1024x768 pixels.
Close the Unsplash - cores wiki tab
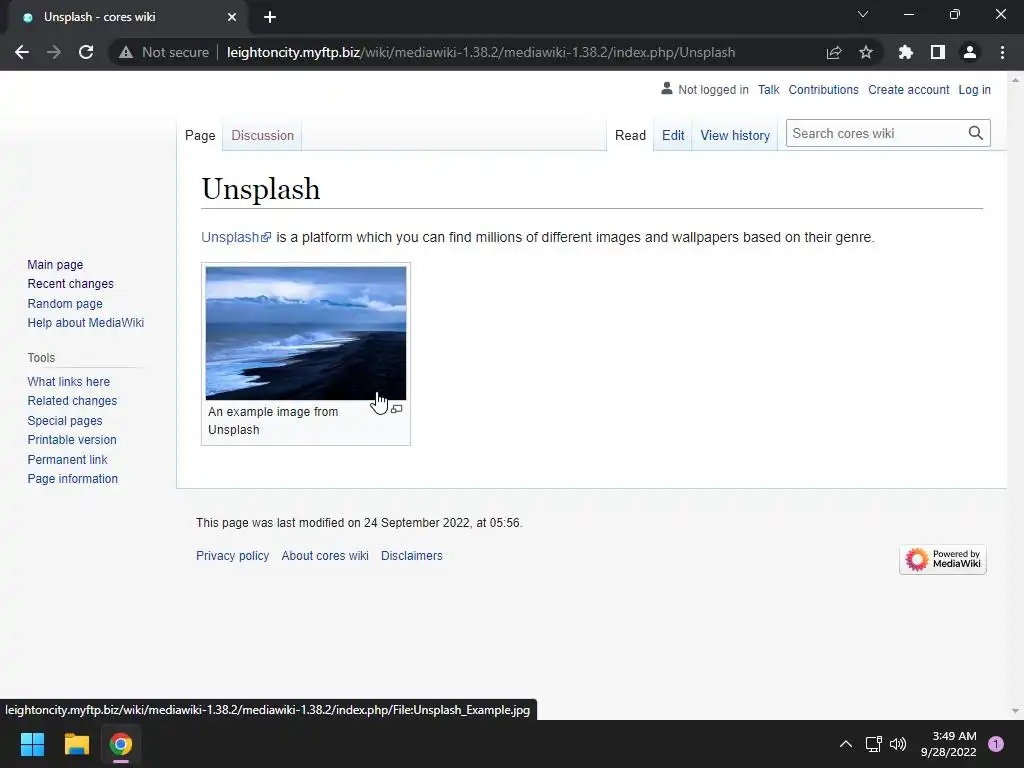(232, 17)
